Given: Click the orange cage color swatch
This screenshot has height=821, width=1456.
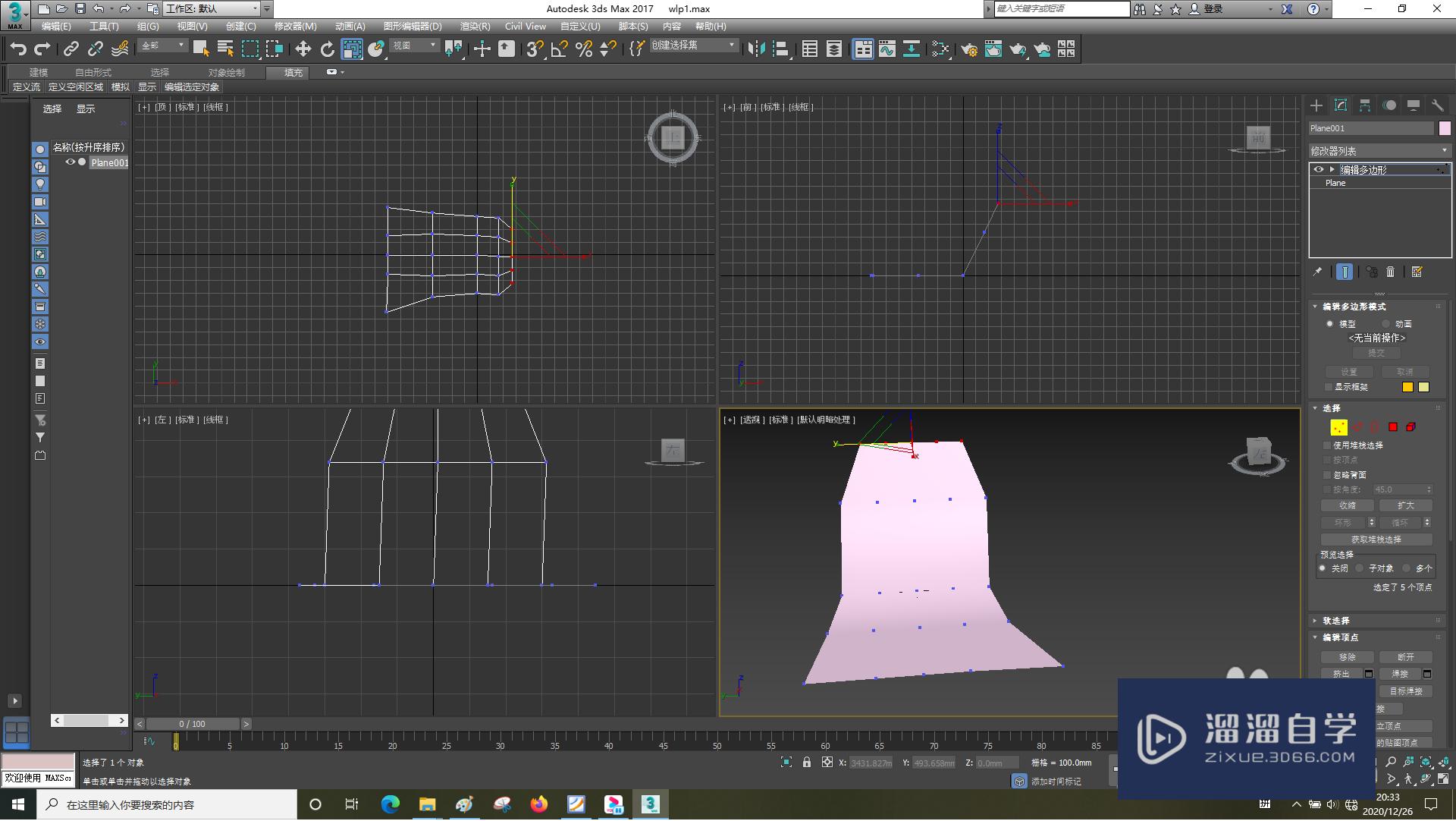Looking at the screenshot, I should [x=1407, y=387].
